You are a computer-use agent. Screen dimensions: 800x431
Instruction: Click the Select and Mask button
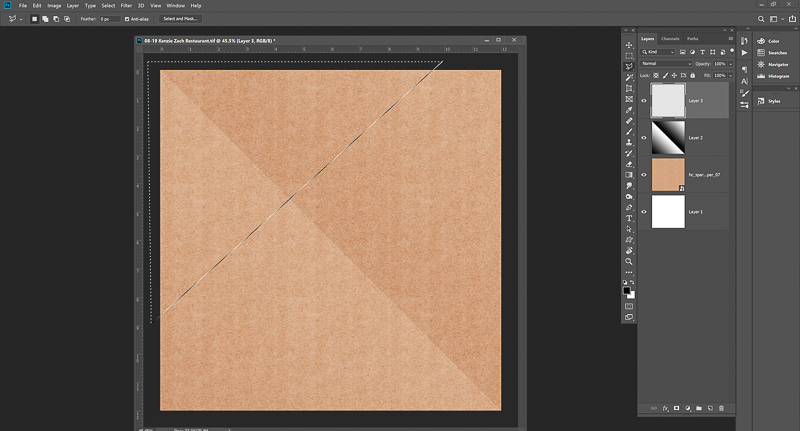pyautogui.click(x=181, y=19)
